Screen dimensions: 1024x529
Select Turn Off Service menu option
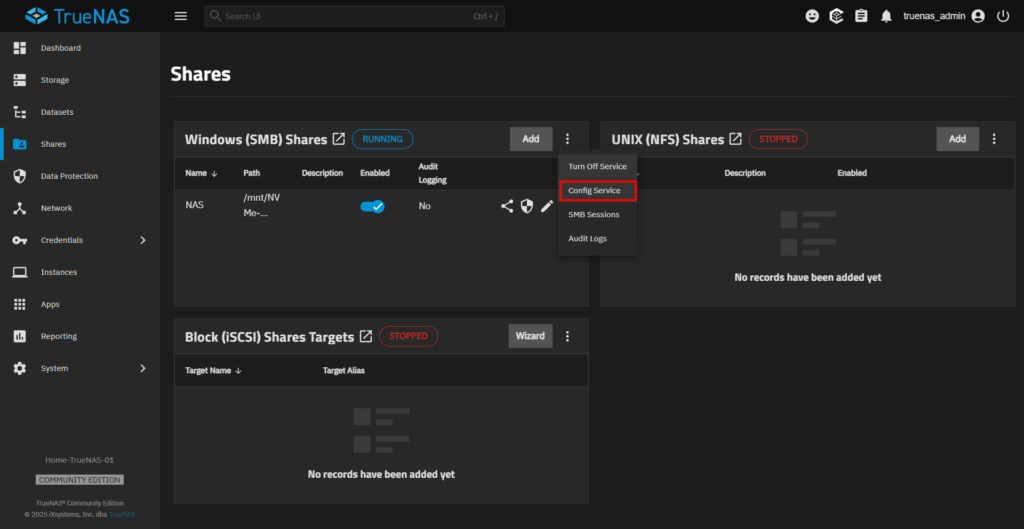tap(597, 166)
